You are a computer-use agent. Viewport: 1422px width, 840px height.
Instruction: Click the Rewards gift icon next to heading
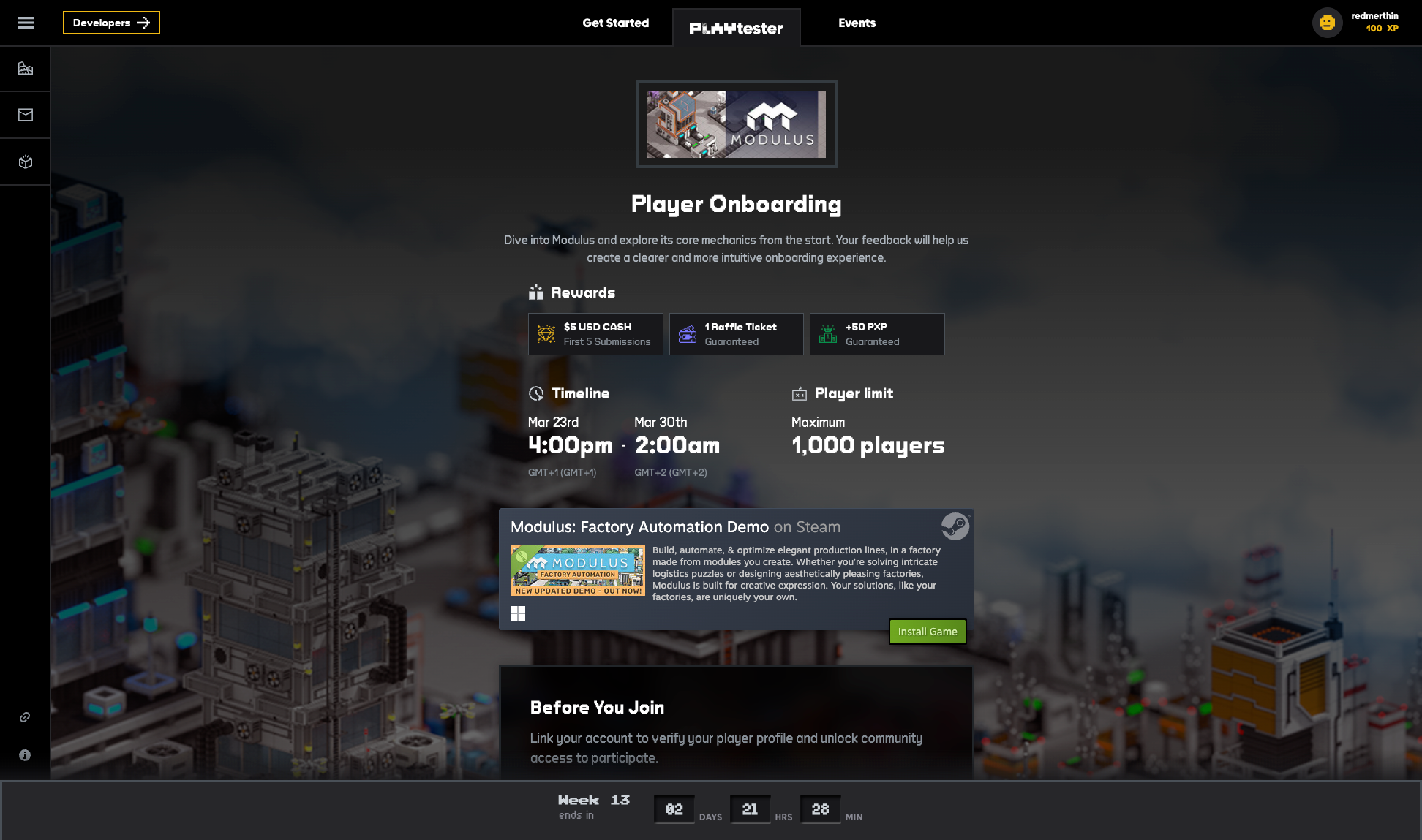pyautogui.click(x=536, y=292)
